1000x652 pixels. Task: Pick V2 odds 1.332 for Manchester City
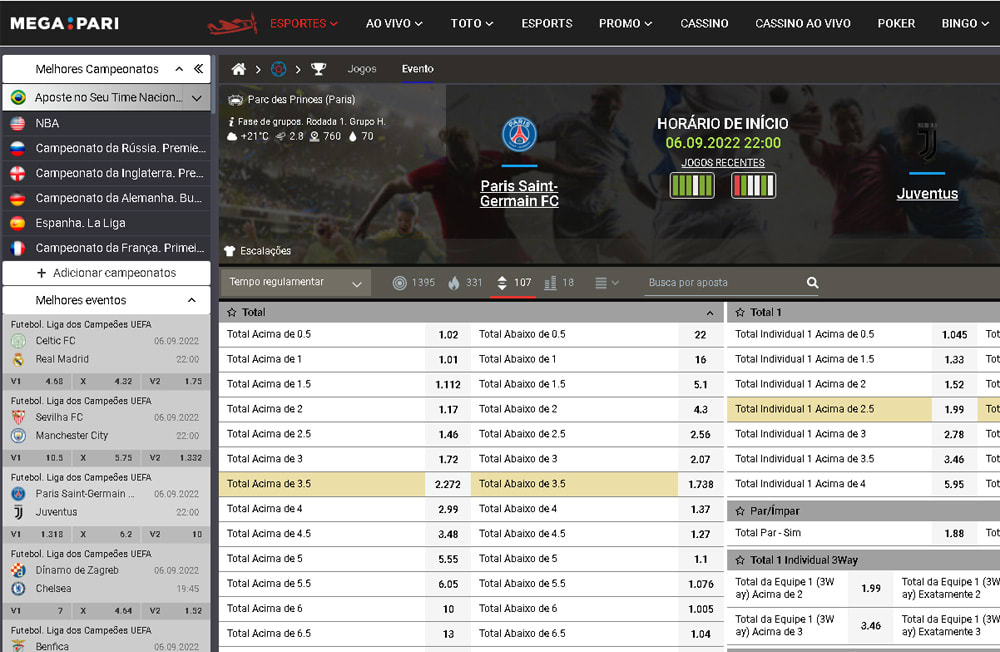(x=175, y=458)
